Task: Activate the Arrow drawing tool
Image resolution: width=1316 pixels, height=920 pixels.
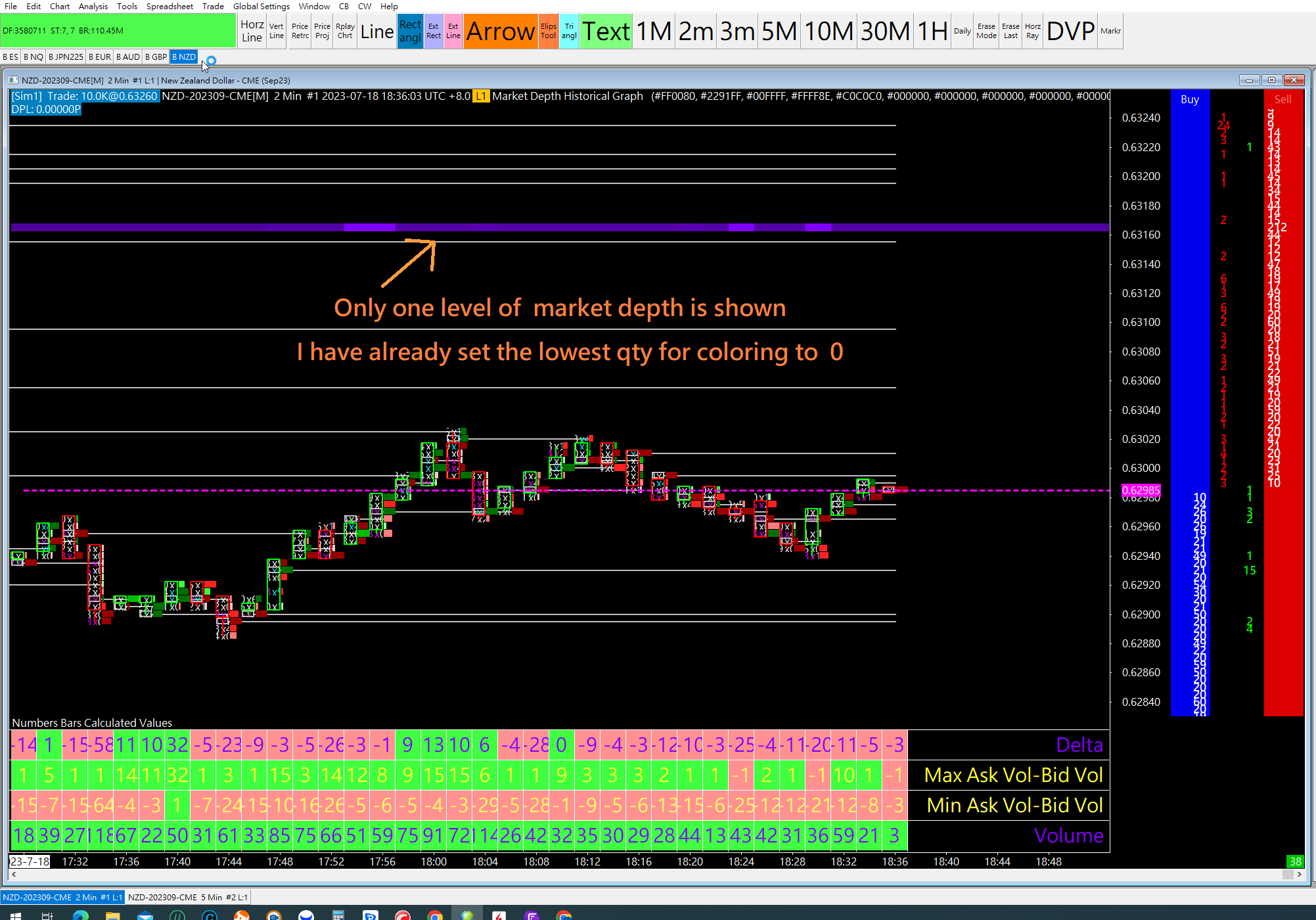Action: (500, 31)
